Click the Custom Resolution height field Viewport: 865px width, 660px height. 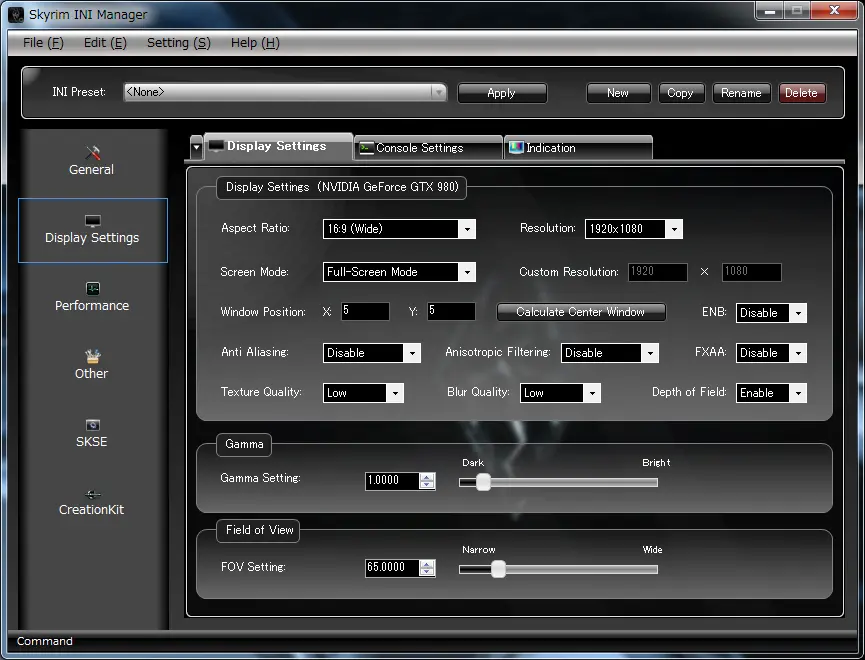751,272
